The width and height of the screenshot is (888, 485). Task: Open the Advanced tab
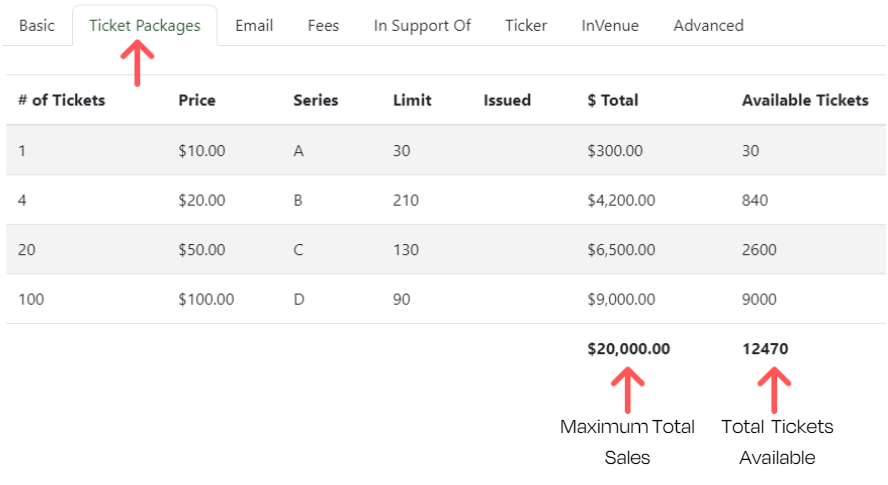pos(708,26)
